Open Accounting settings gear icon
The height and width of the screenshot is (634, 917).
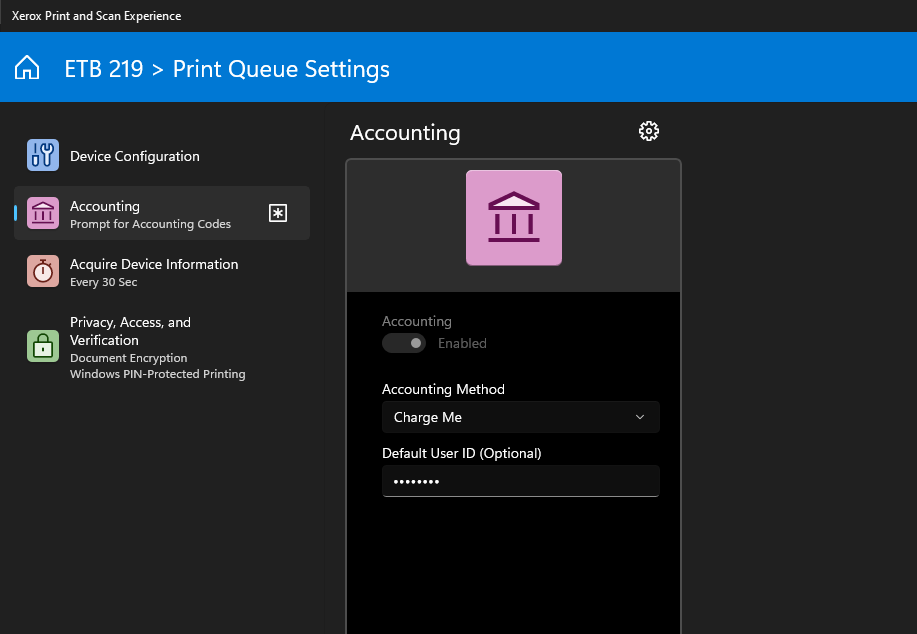pos(649,131)
